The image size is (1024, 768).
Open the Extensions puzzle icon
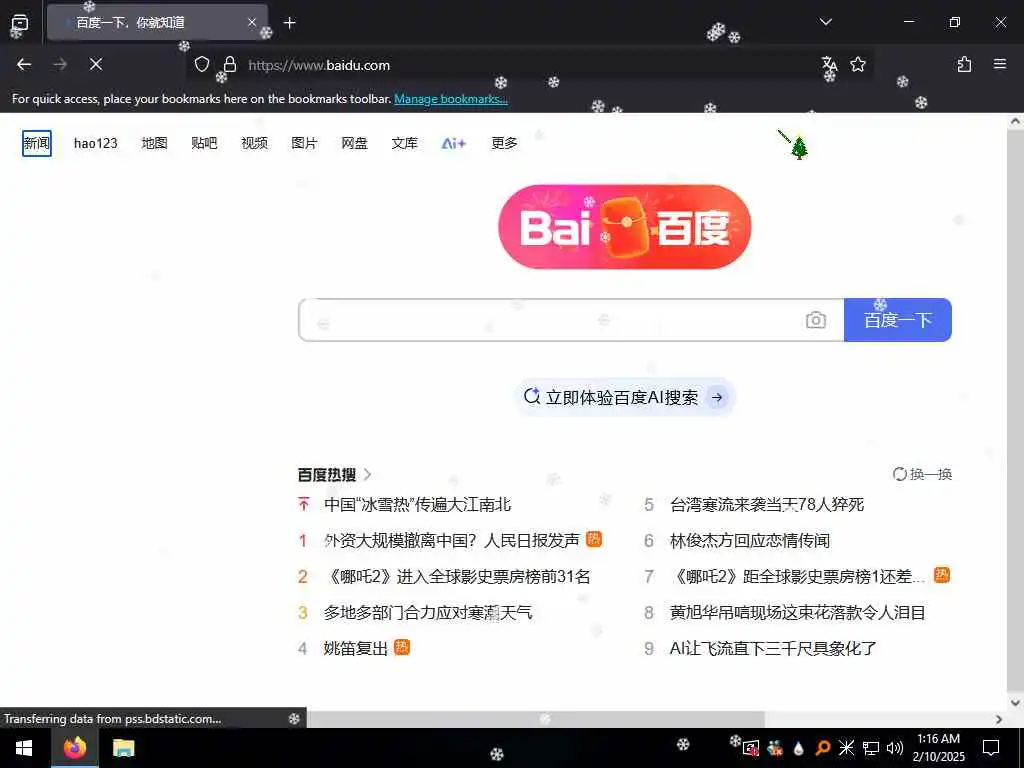[964, 64]
